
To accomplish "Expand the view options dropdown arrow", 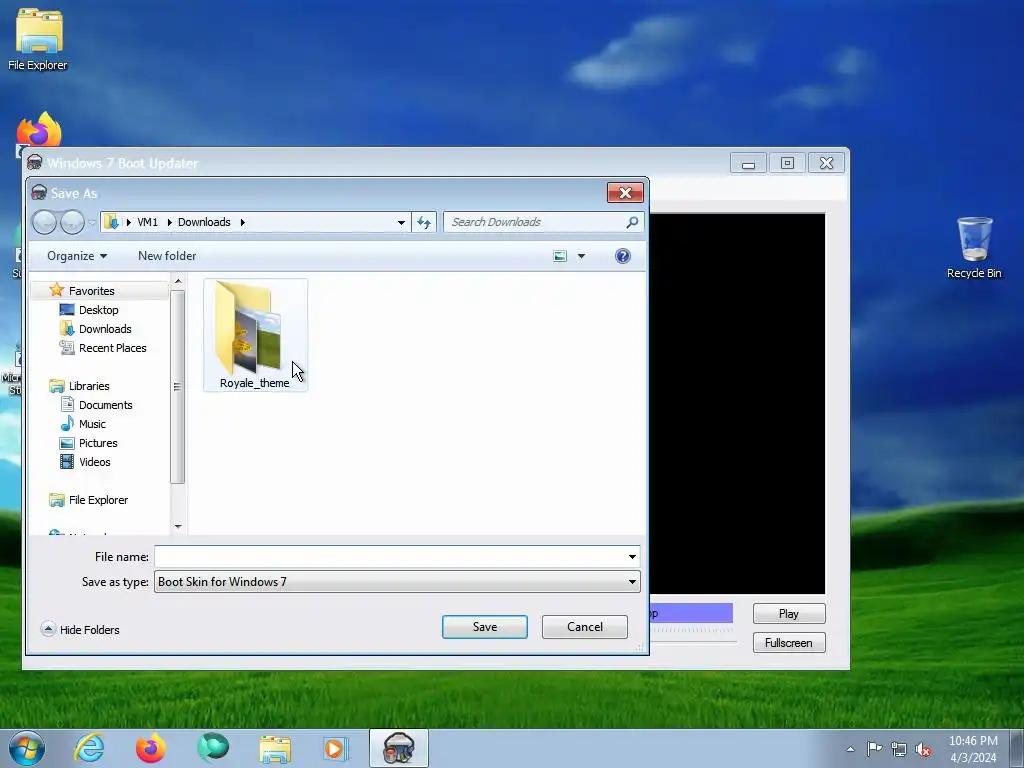I will [x=581, y=256].
